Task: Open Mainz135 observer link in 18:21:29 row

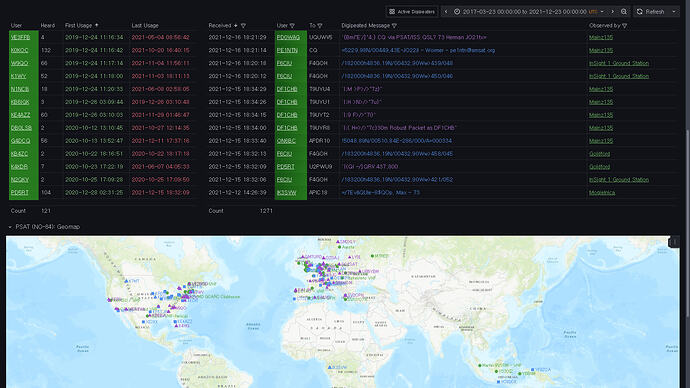Action: pos(601,37)
